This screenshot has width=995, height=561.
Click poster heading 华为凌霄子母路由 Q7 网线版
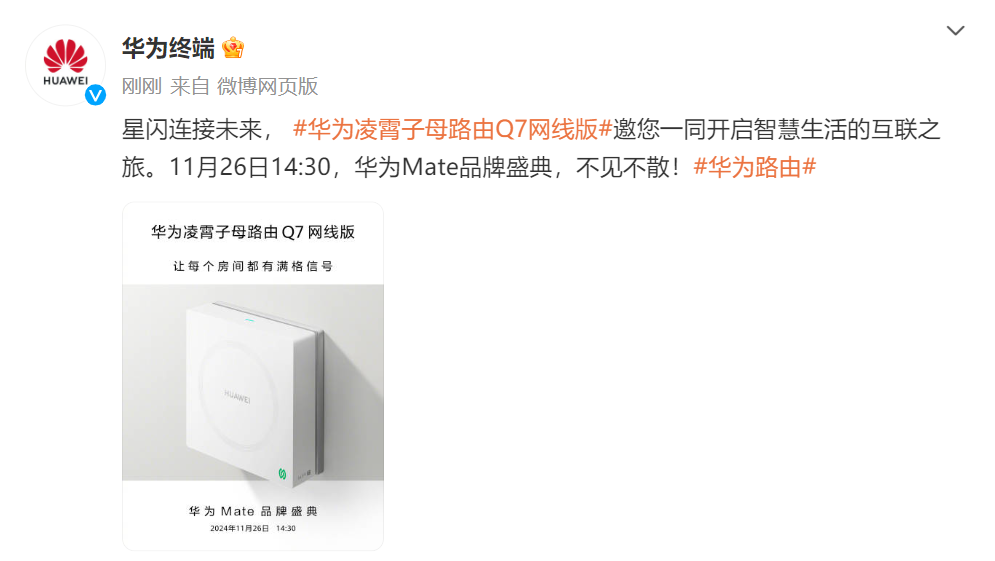click(x=253, y=232)
